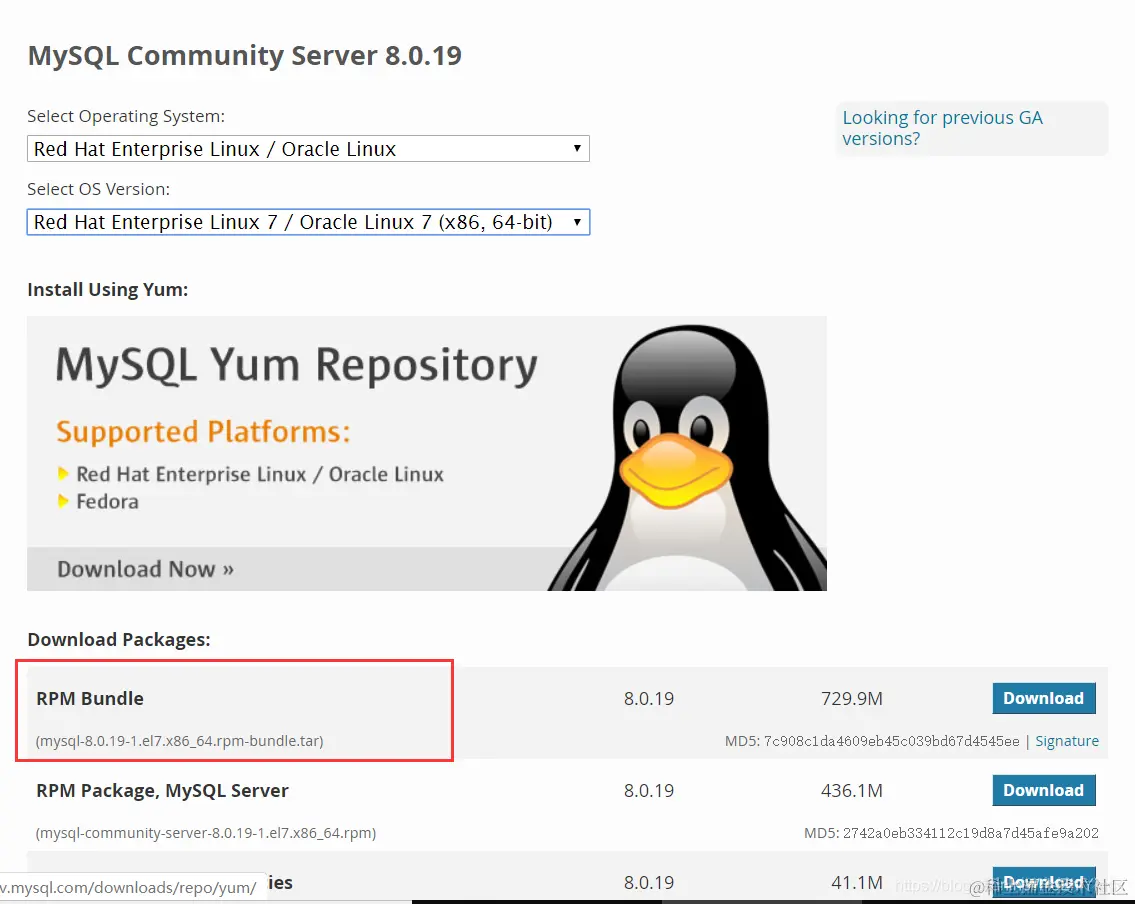
Task: Click the mysql-8.0.19-1.el7.x86_64.rpm-bundle.tar filename
Action: point(180,741)
